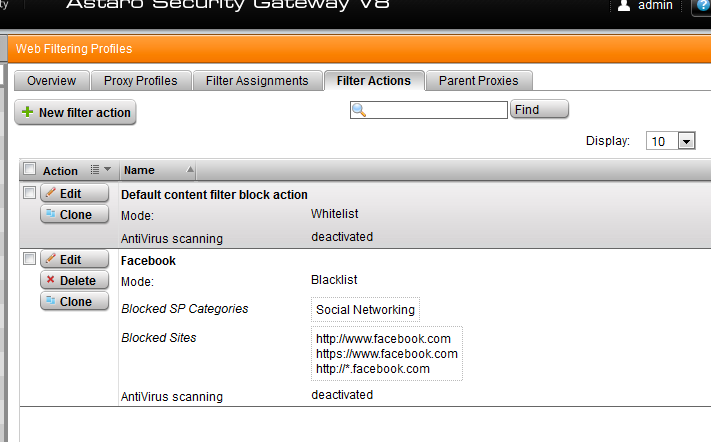Delete the Facebook filter action

tap(75, 281)
